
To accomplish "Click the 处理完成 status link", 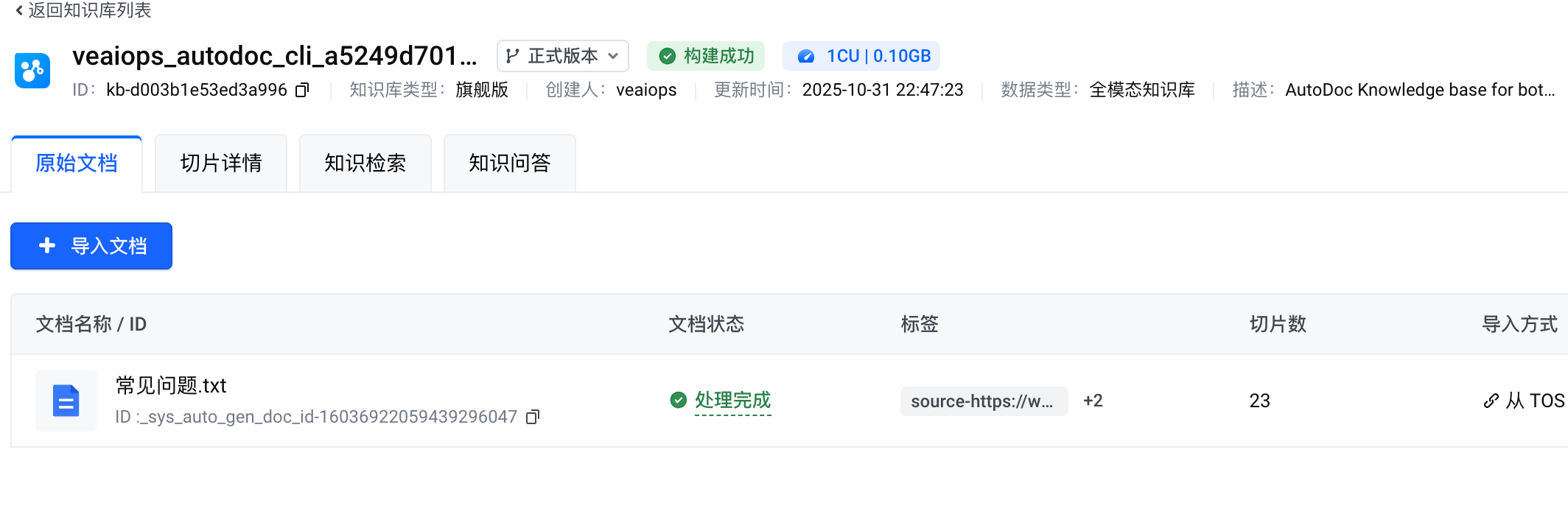I will pos(732,400).
